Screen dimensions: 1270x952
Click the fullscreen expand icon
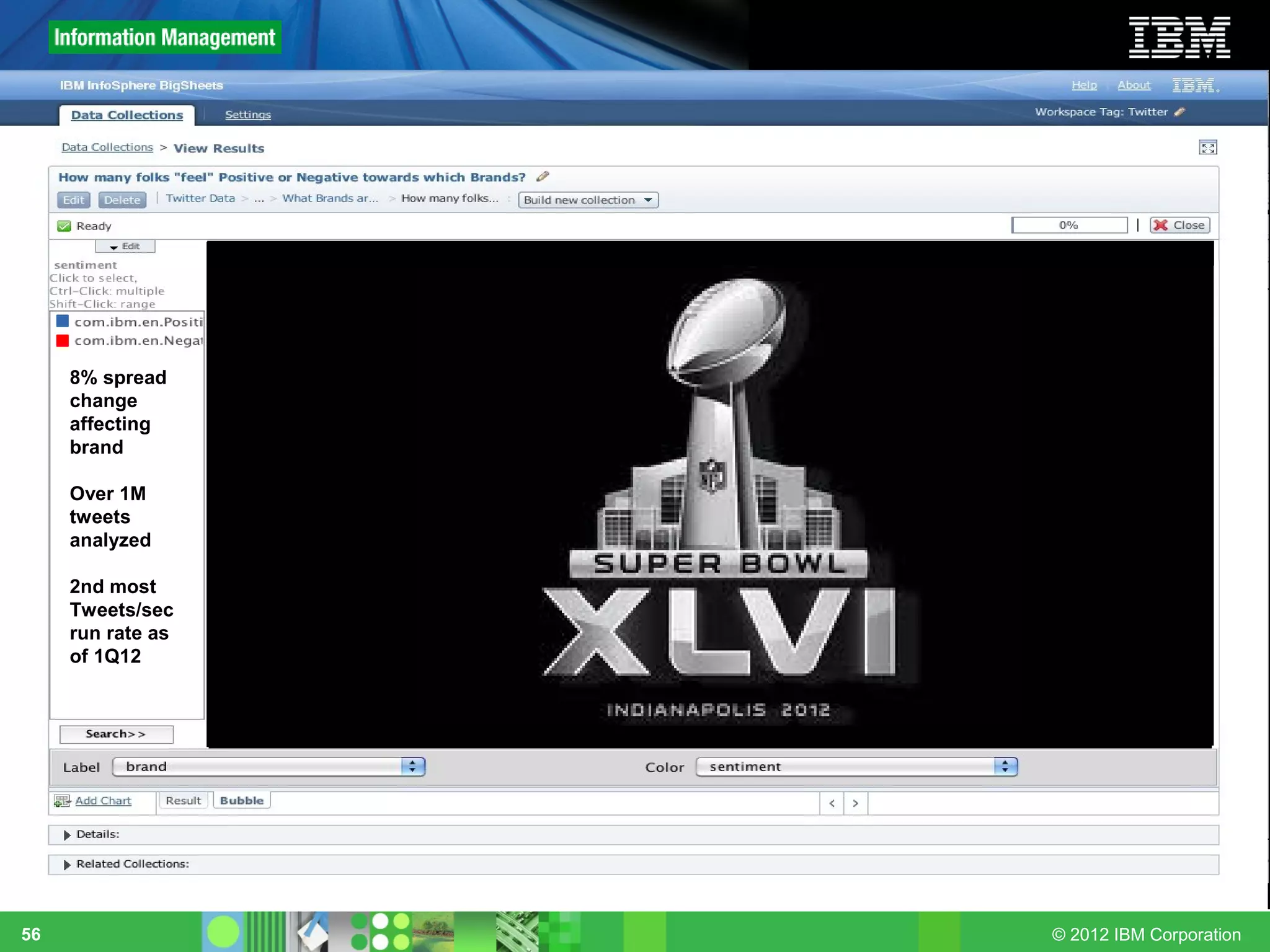click(x=1207, y=148)
